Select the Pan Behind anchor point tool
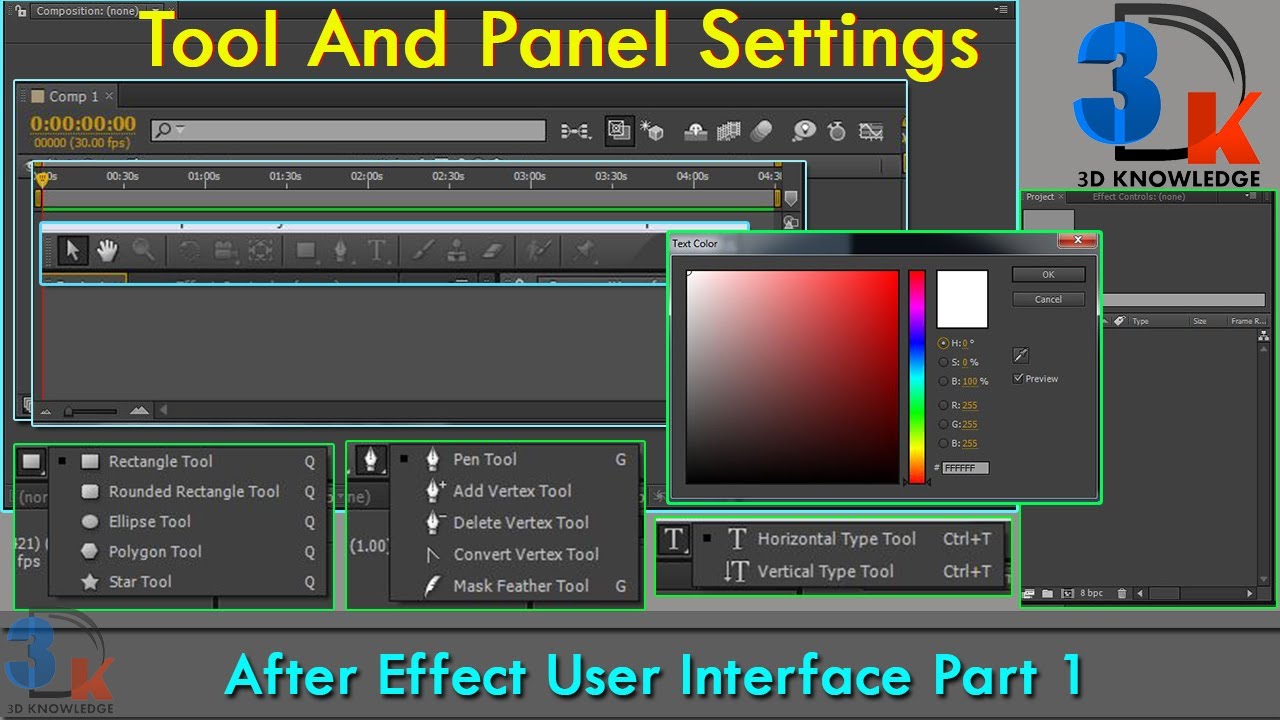This screenshot has width=1280, height=720. [261, 250]
